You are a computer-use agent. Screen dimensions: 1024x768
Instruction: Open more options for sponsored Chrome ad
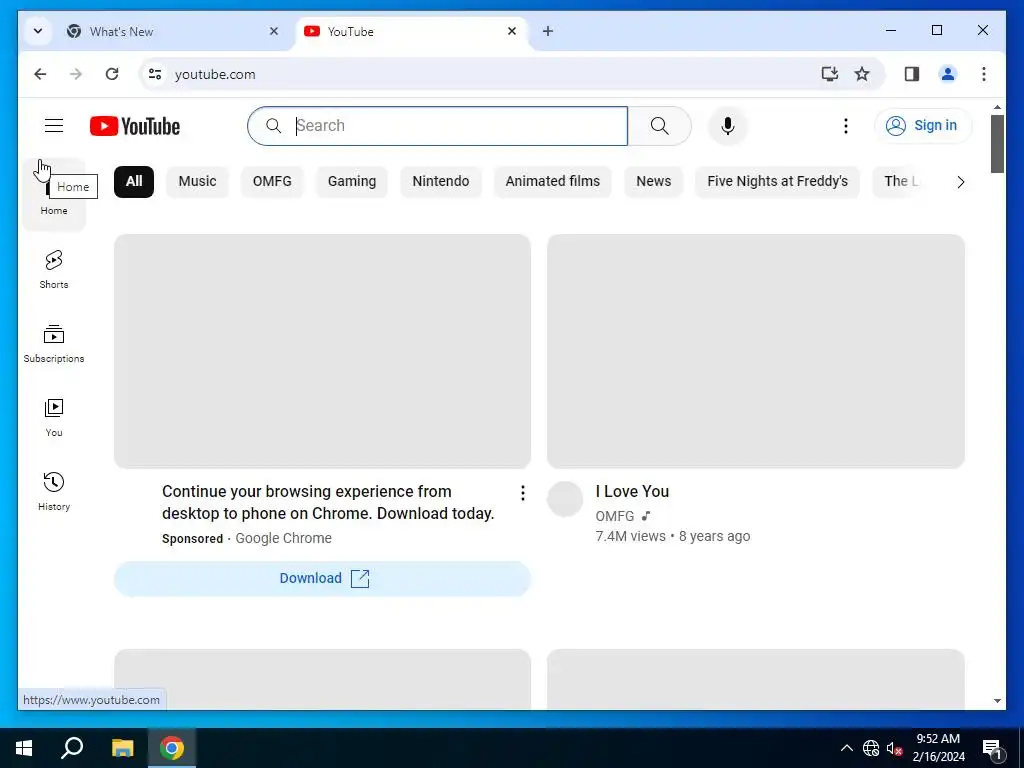click(522, 493)
